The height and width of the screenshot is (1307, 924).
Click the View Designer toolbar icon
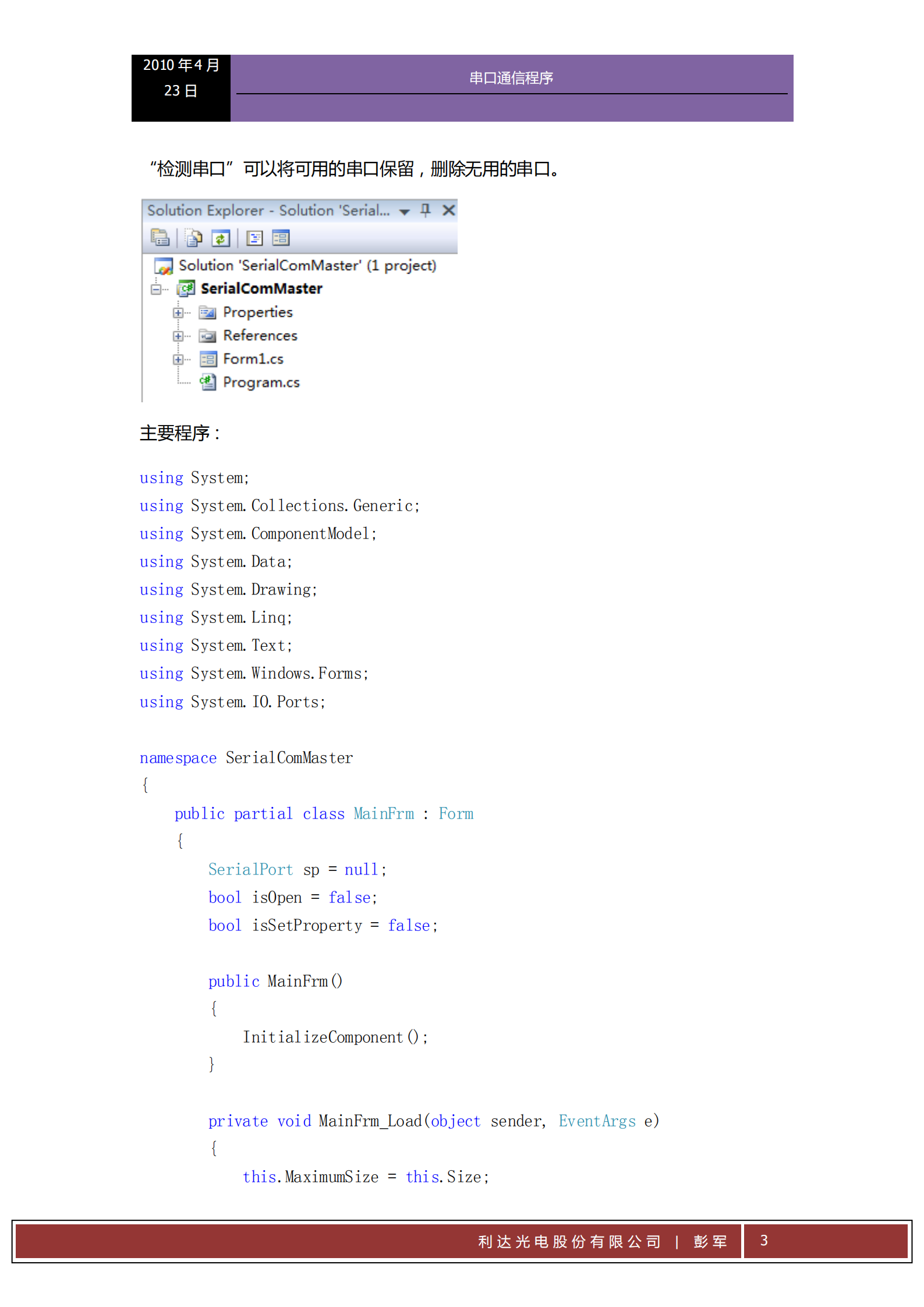coord(281,238)
